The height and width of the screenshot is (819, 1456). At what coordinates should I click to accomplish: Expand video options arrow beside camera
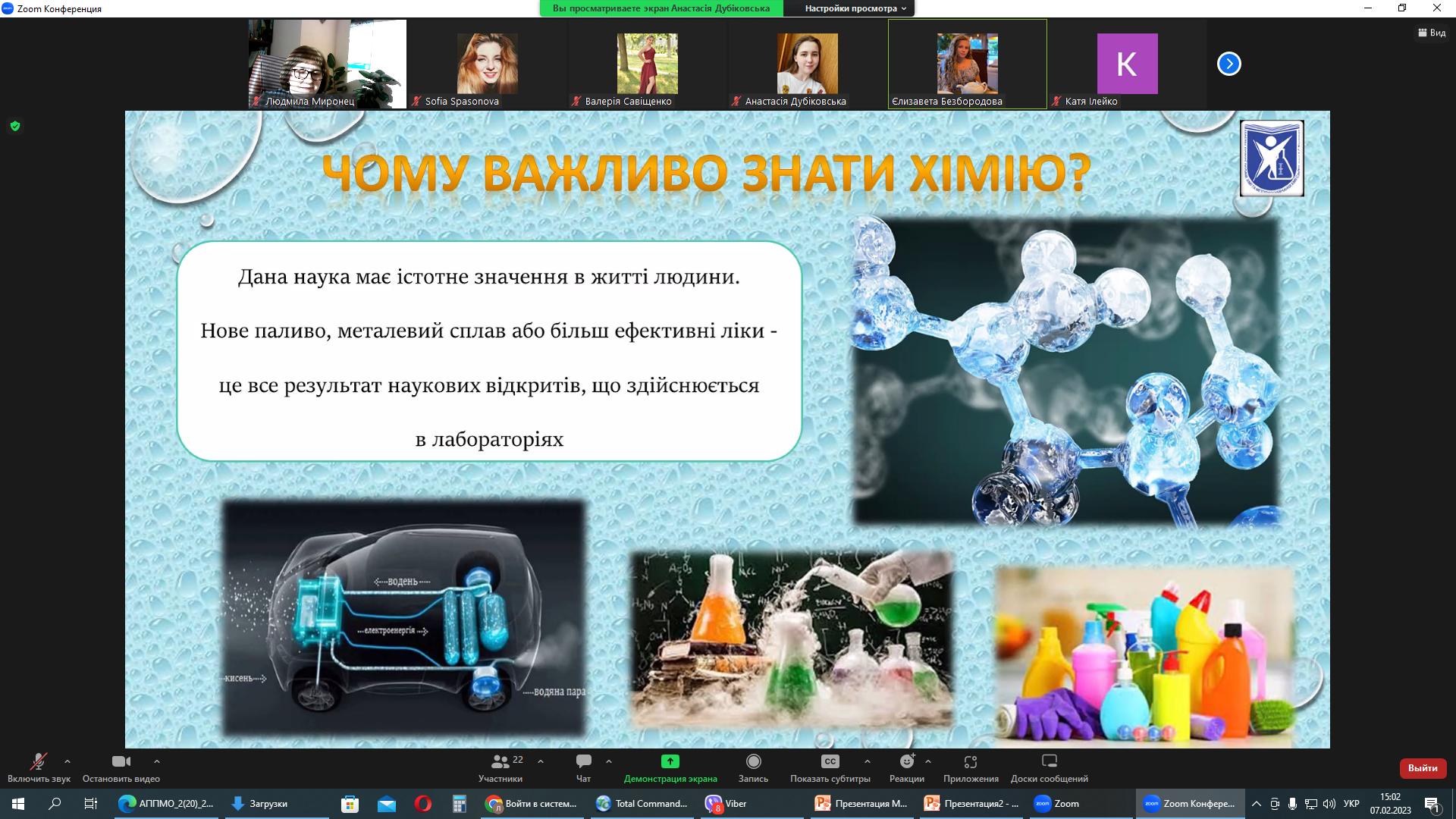[x=157, y=761]
